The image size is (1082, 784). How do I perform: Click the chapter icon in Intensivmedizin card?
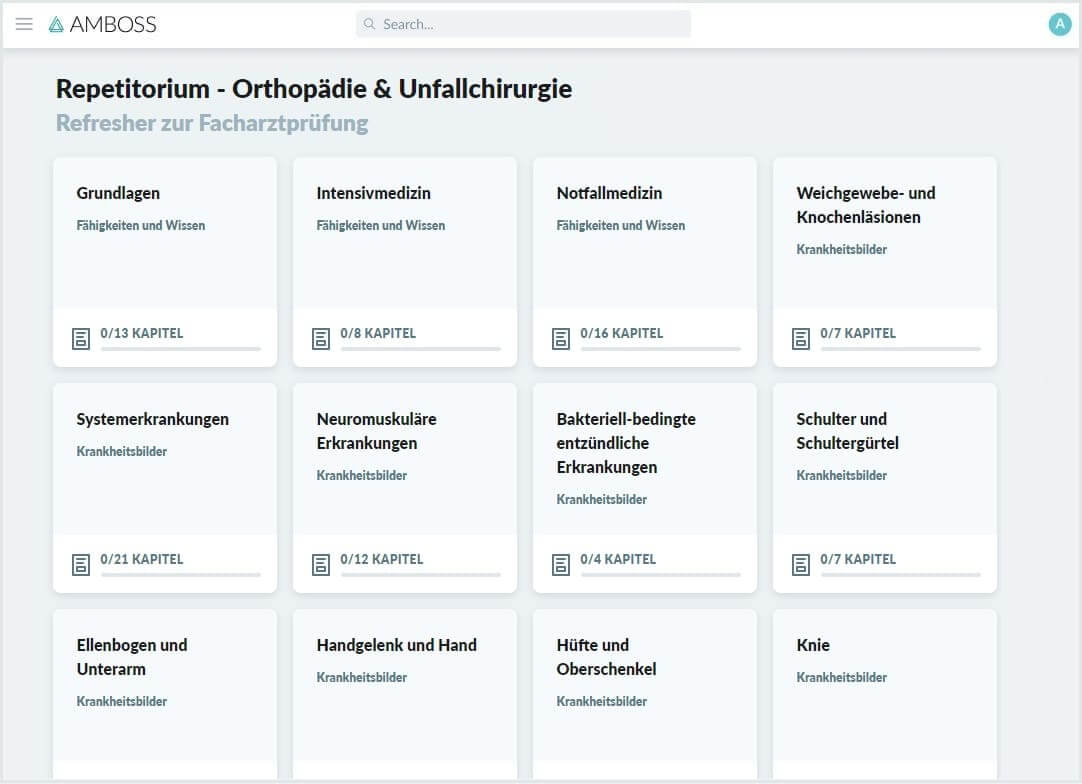(321, 339)
